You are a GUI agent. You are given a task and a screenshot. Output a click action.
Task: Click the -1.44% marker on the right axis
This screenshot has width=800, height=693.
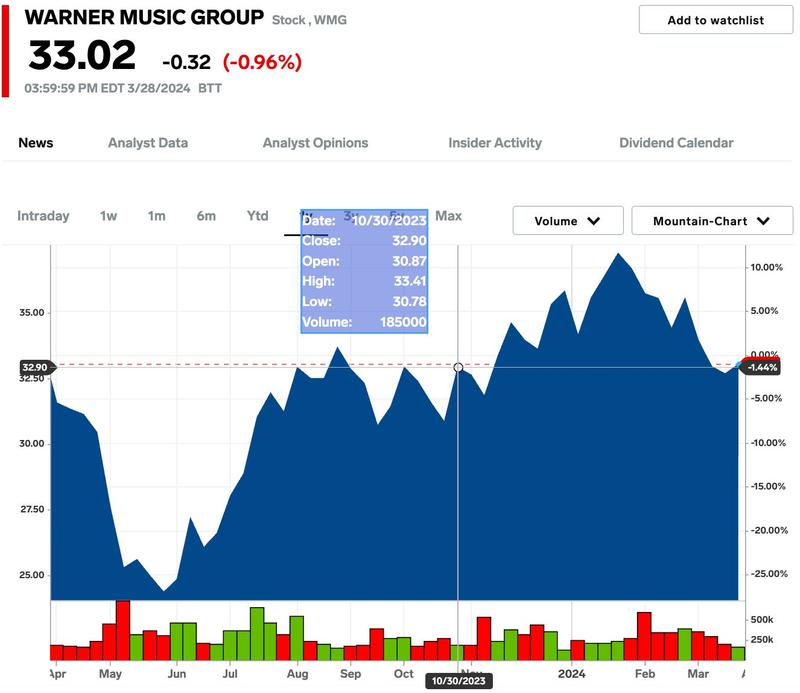(762, 367)
